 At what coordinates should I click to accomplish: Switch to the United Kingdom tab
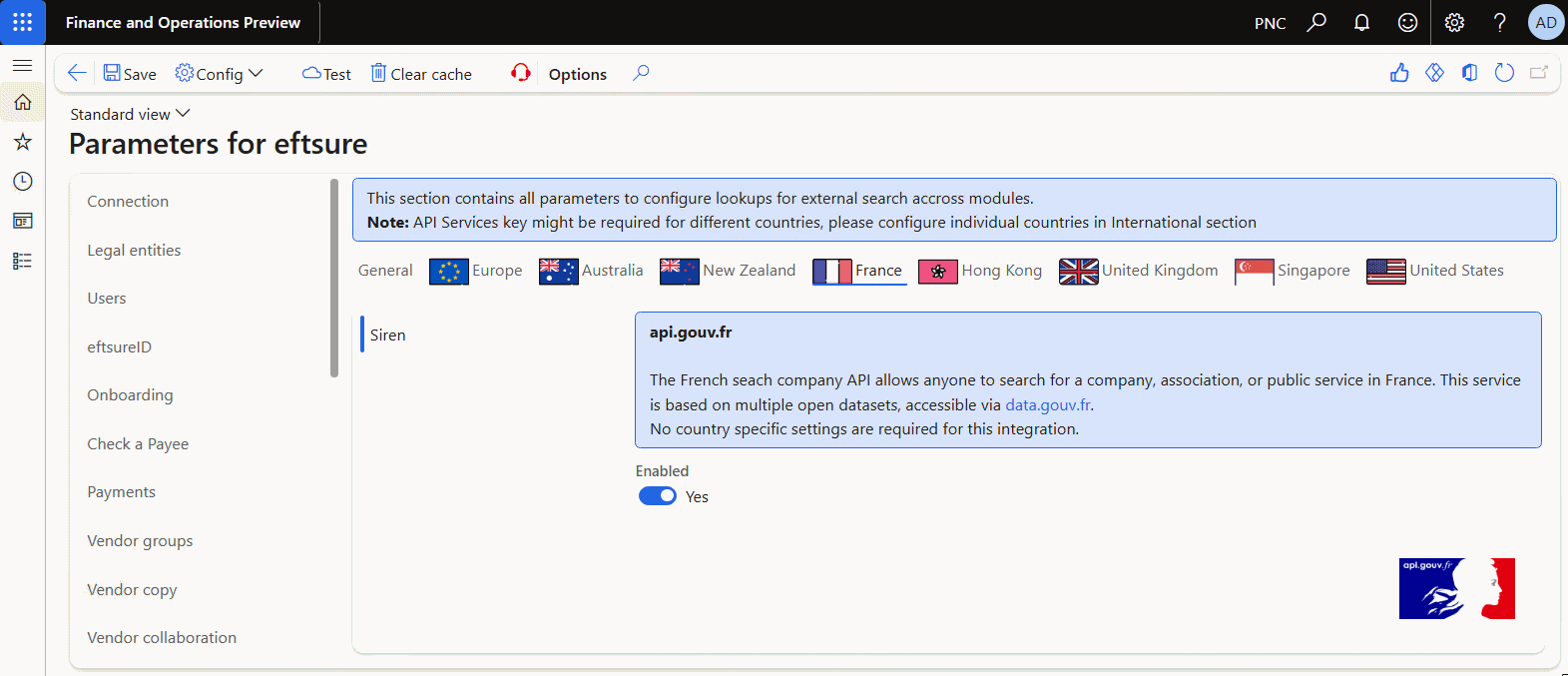[x=1139, y=271]
